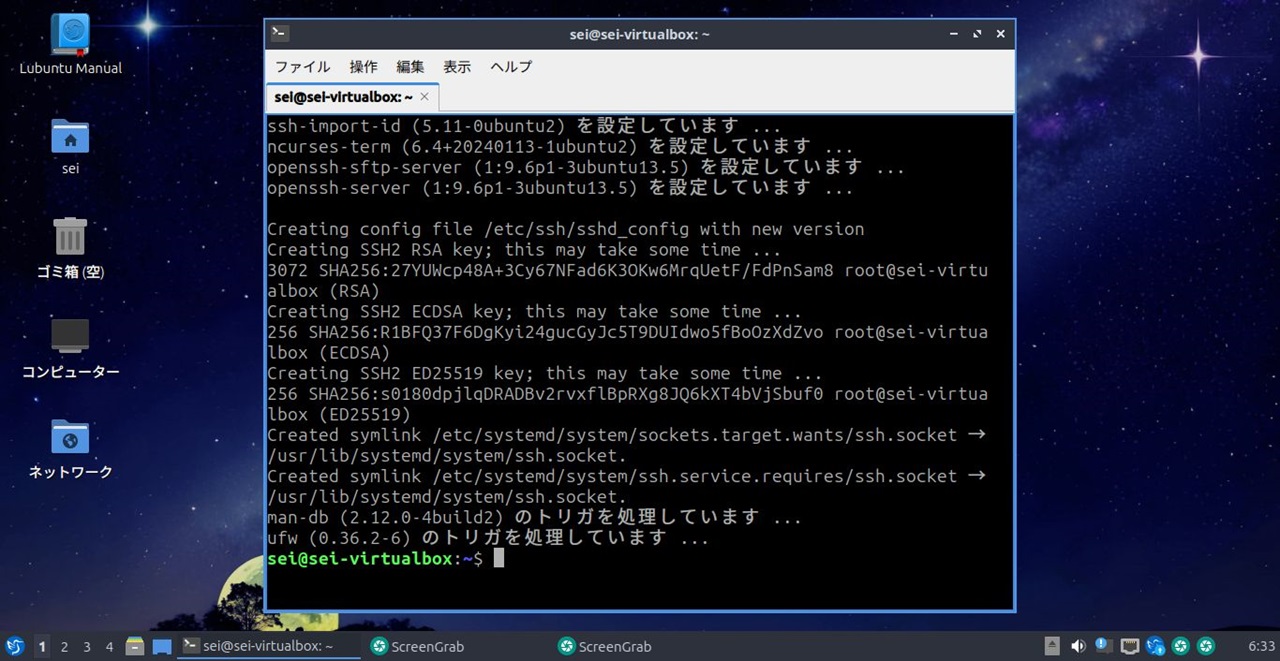Open the 表示 menu
Screen dimensions: 1280x661
point(457,67)
